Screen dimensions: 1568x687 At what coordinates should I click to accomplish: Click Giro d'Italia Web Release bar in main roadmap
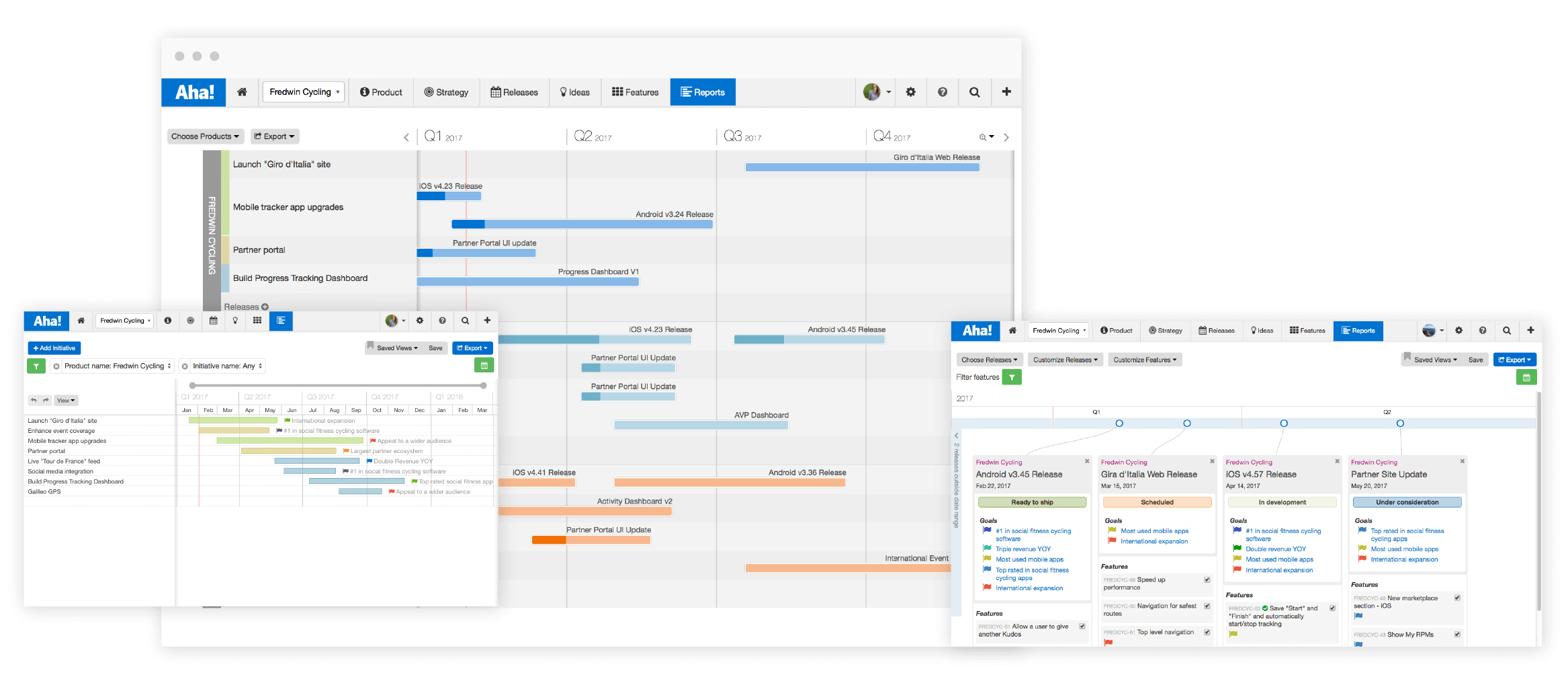[862, 167]
